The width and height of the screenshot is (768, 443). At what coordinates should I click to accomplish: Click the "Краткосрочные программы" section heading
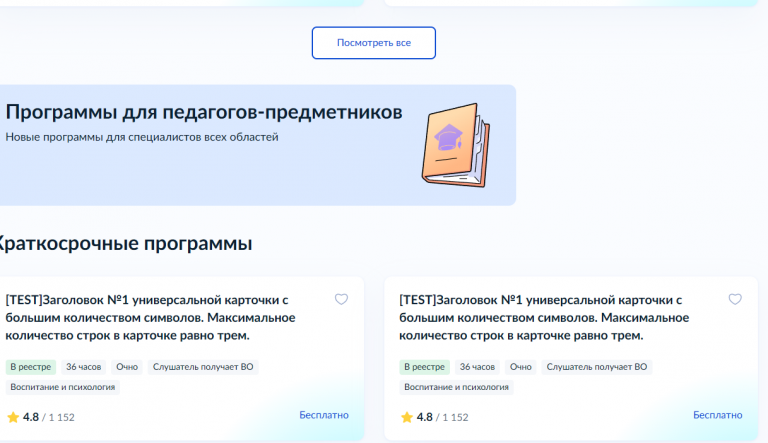pos(126,244)
